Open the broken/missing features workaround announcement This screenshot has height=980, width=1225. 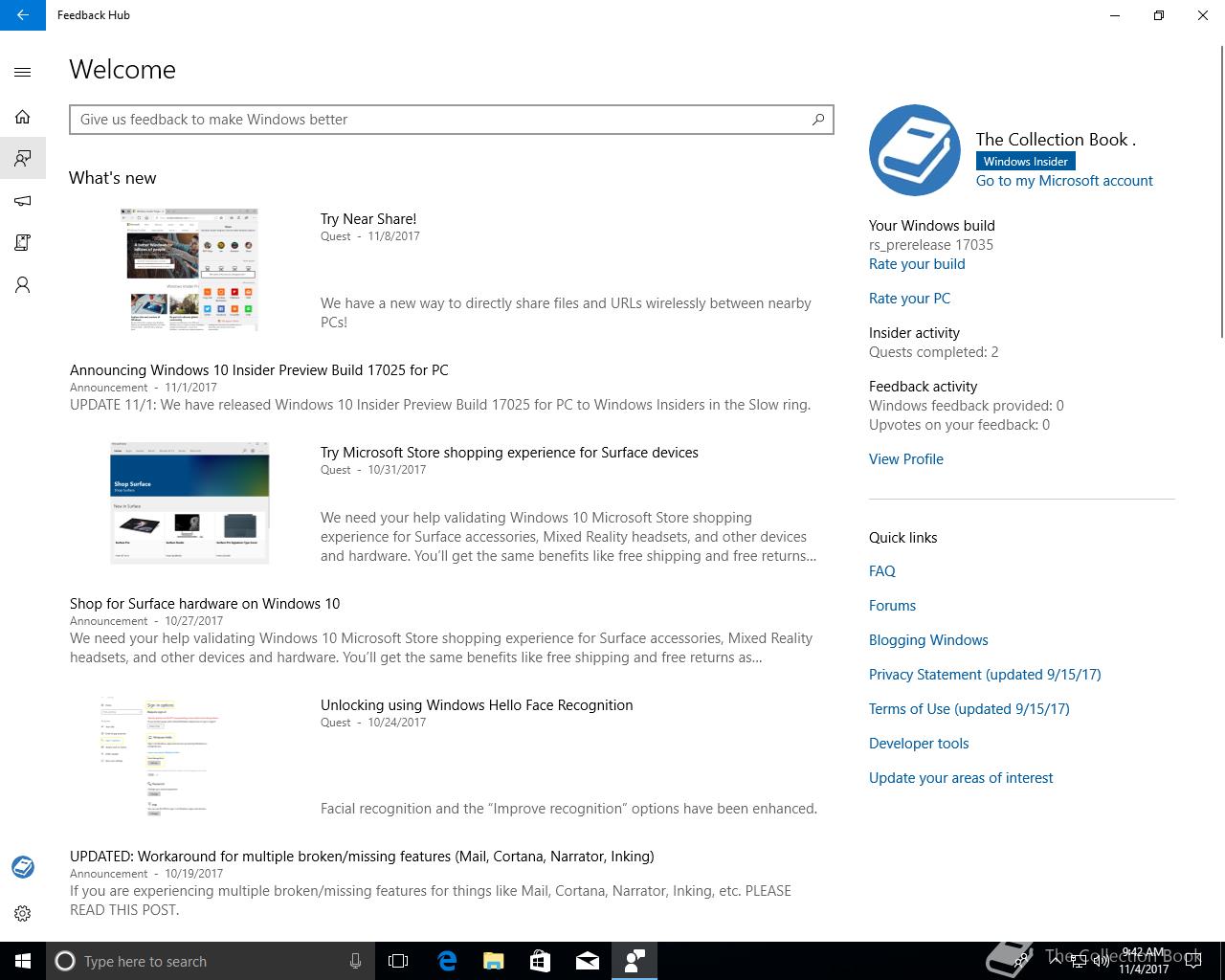tap(362, 857)
